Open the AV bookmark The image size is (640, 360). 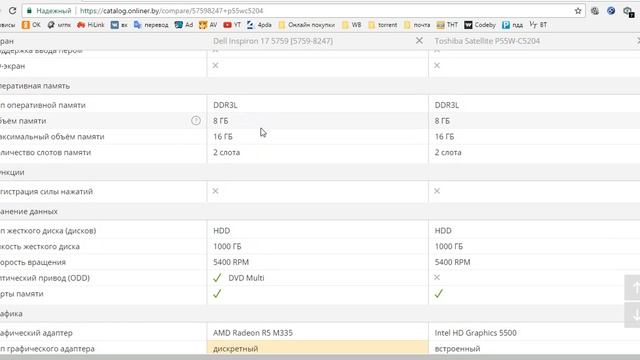point(208,25)
